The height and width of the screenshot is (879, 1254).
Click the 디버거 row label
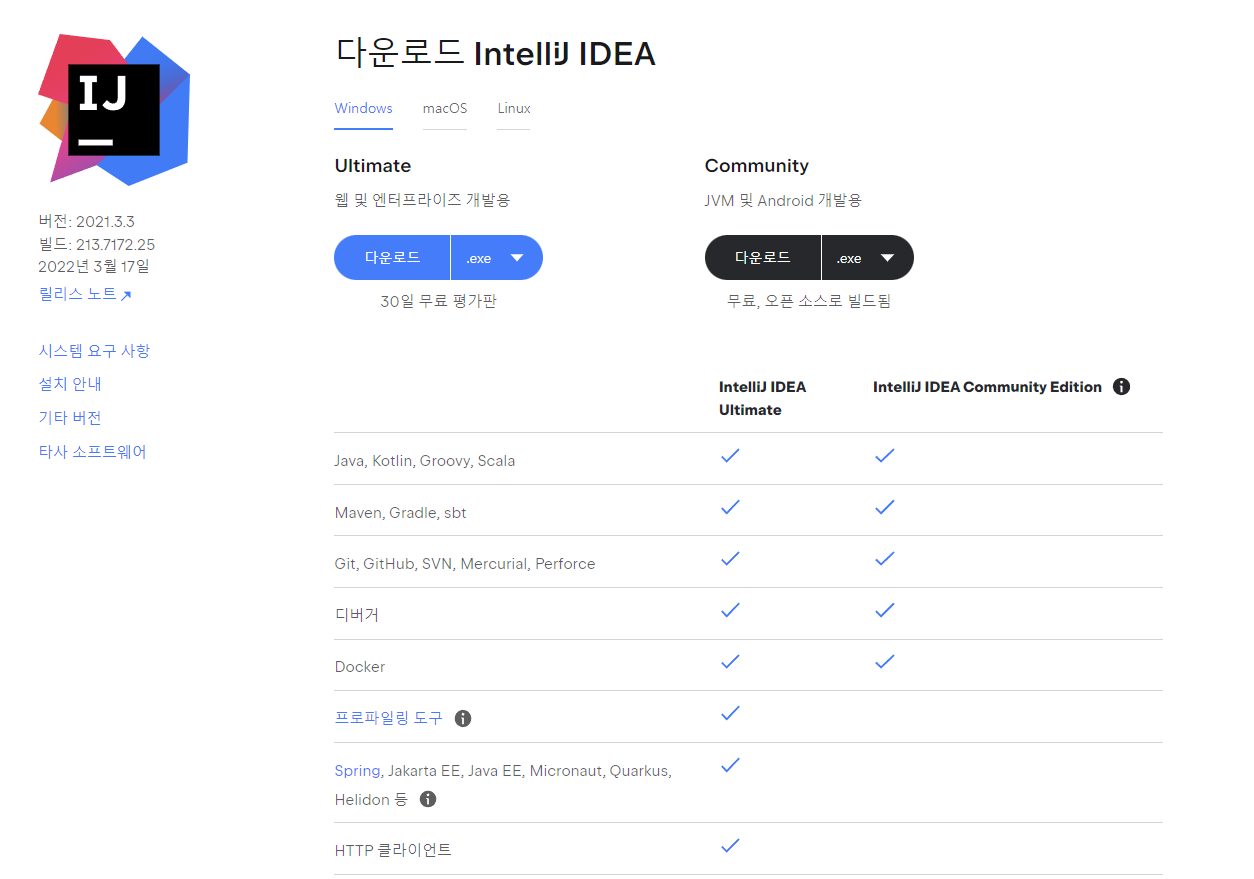point(356,615)
